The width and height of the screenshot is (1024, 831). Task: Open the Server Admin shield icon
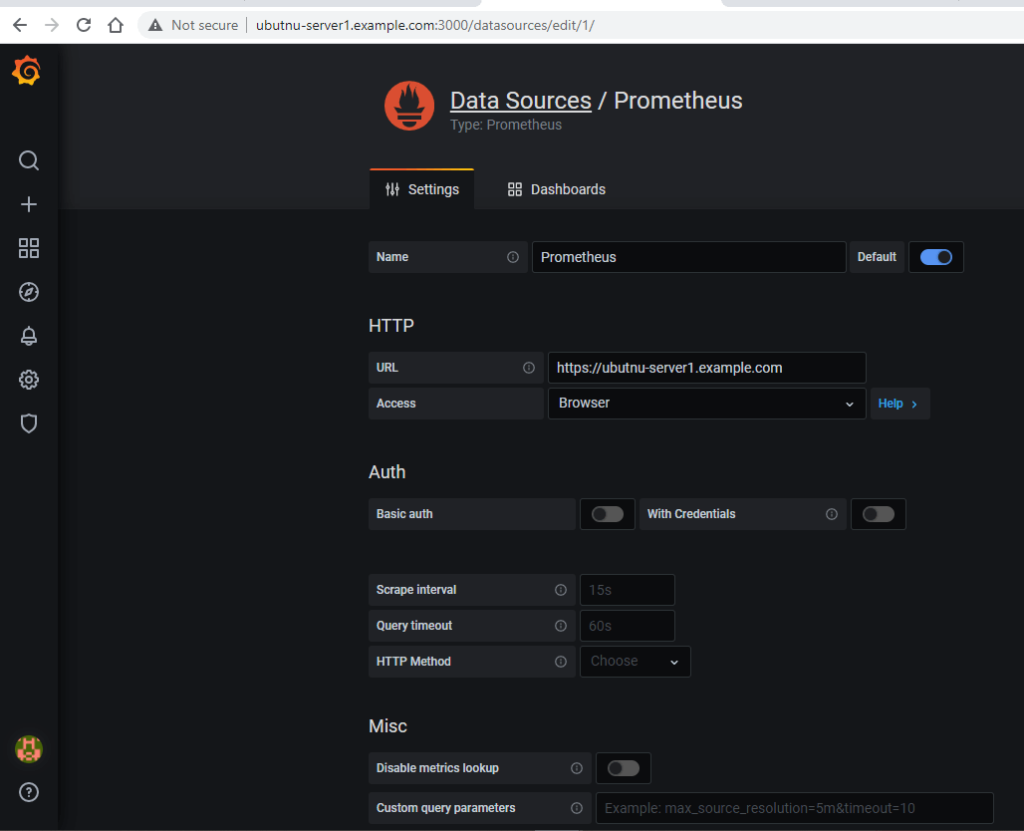tap(29, 423)
